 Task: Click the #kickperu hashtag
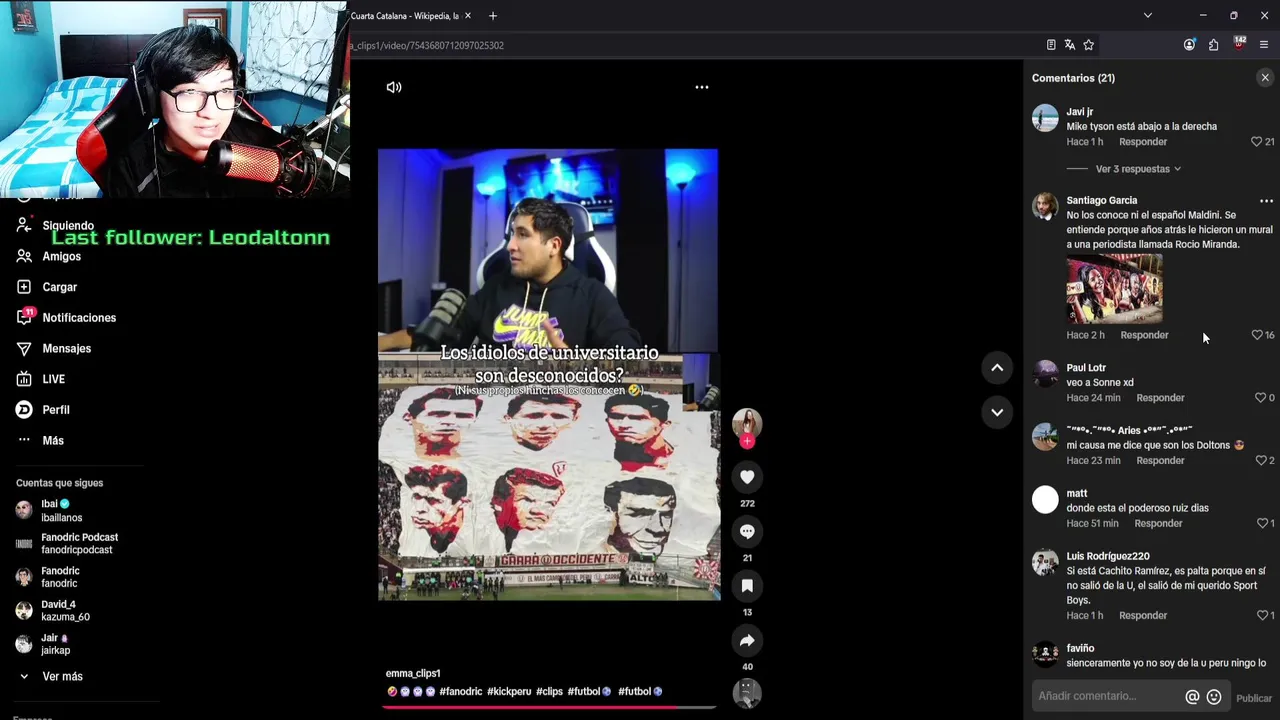pyautogui.click(x=509, y=692)
